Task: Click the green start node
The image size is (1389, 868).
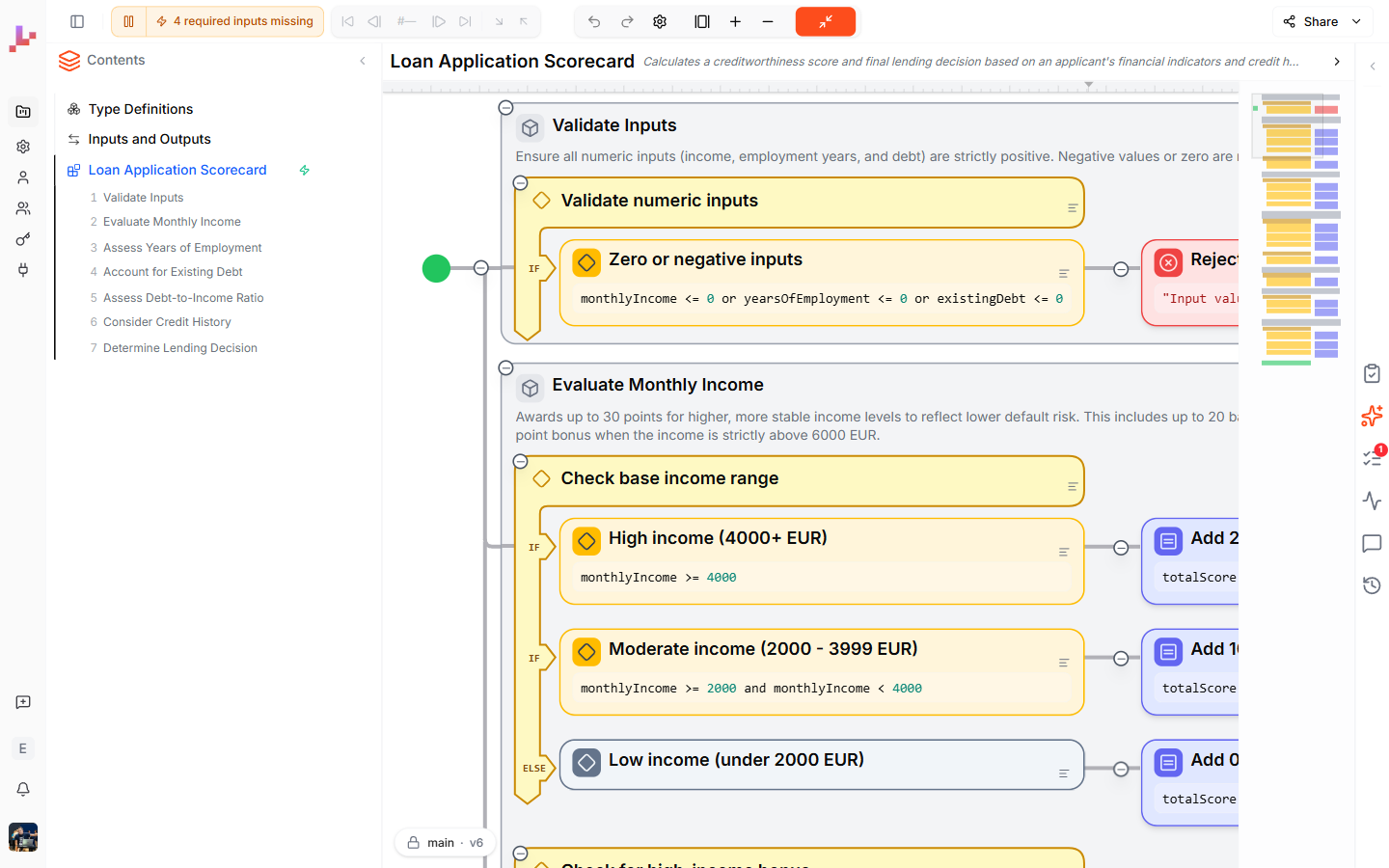Action: (436, 268)
